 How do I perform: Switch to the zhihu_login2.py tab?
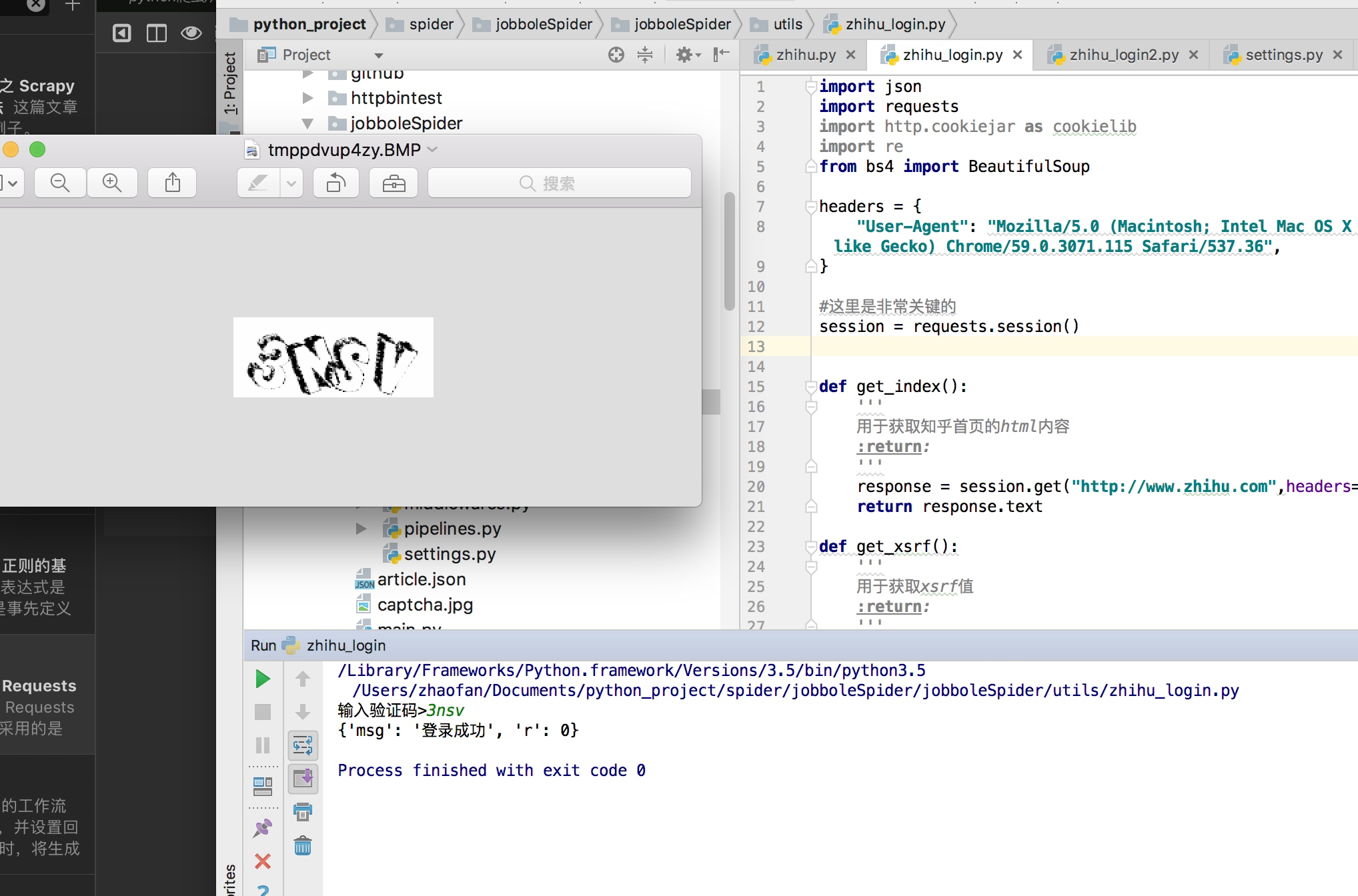click(x=1123, y=55)
